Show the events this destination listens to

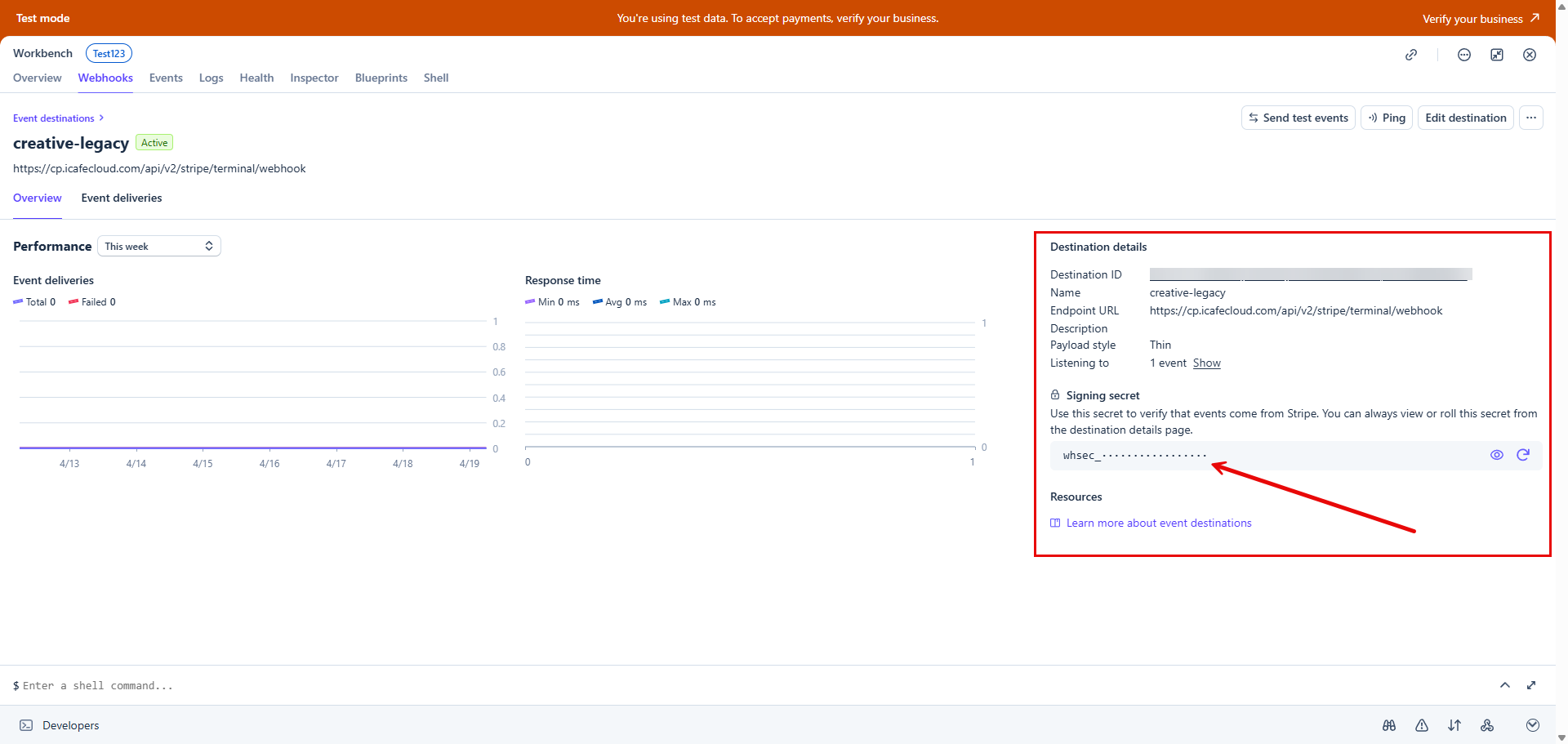coord(1206,363)
